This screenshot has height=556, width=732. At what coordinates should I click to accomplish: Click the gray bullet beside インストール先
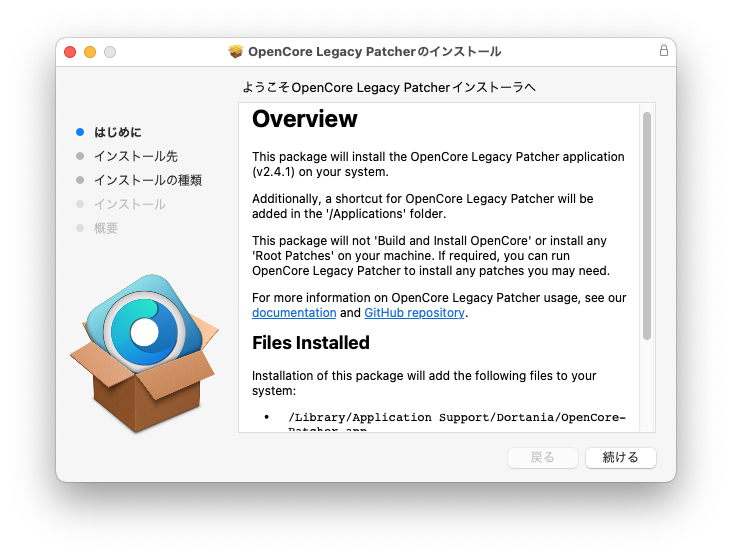(80, 156)
